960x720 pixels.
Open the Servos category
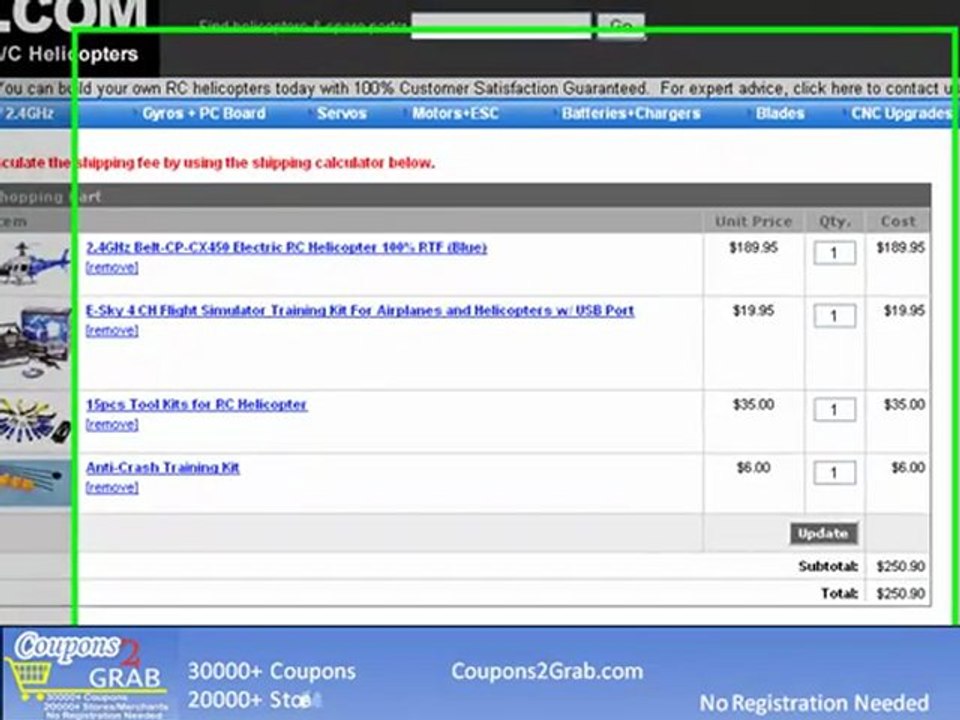click(x=342, y=113)
